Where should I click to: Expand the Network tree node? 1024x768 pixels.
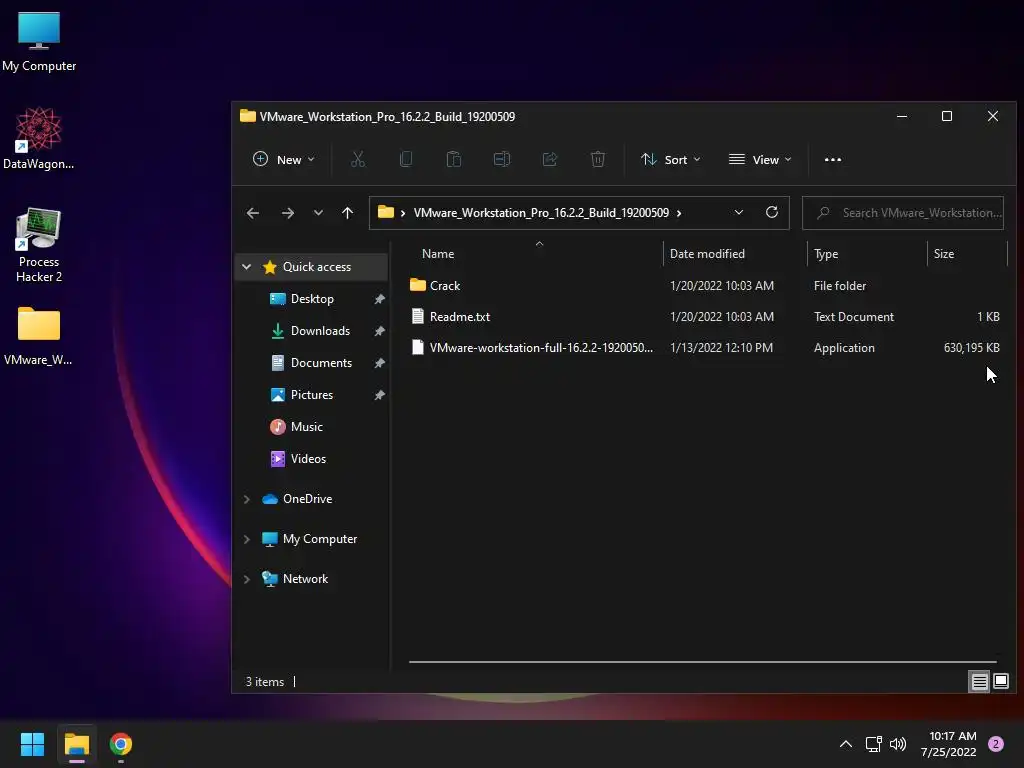(x=247, y=579)
